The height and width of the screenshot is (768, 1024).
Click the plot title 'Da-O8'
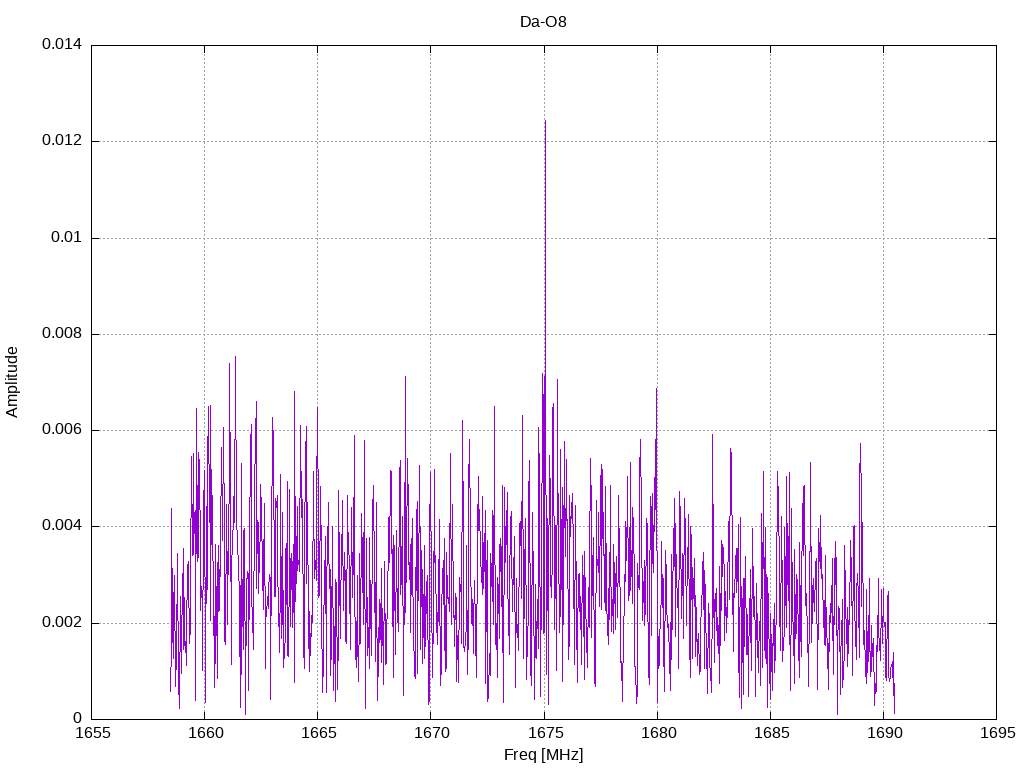click(543, 22)
